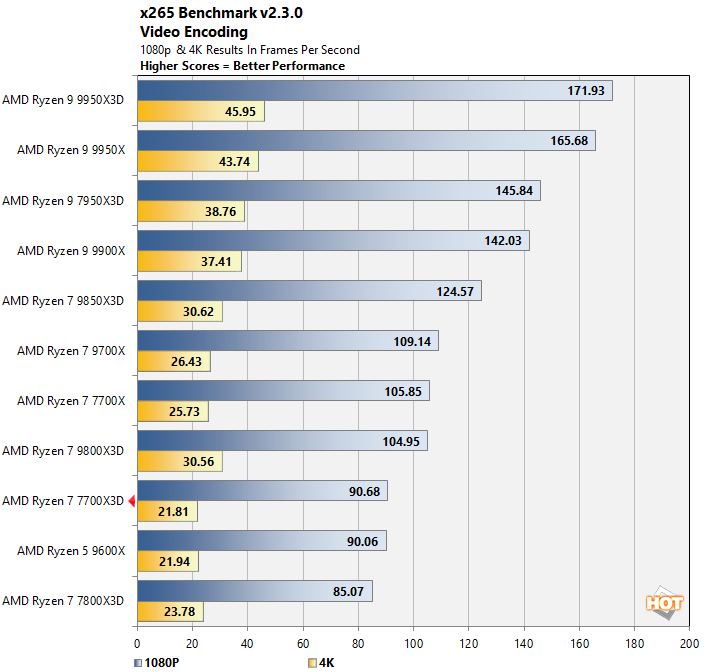Click the 45.95 bar value
Viewport: 708px width, 672px height.
point(240,112)
